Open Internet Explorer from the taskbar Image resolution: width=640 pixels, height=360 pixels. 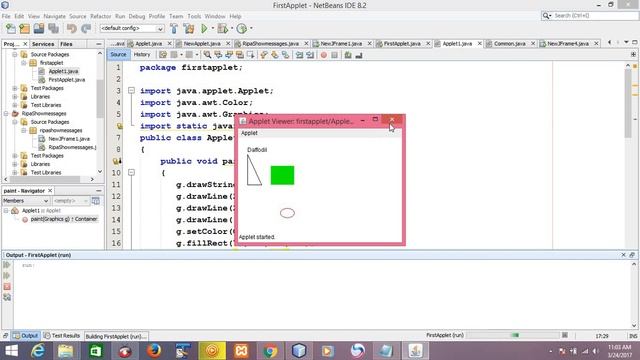[x=38, y=351]
